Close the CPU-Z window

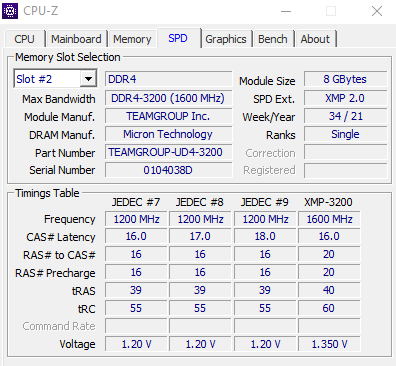[x=377, y=11]
